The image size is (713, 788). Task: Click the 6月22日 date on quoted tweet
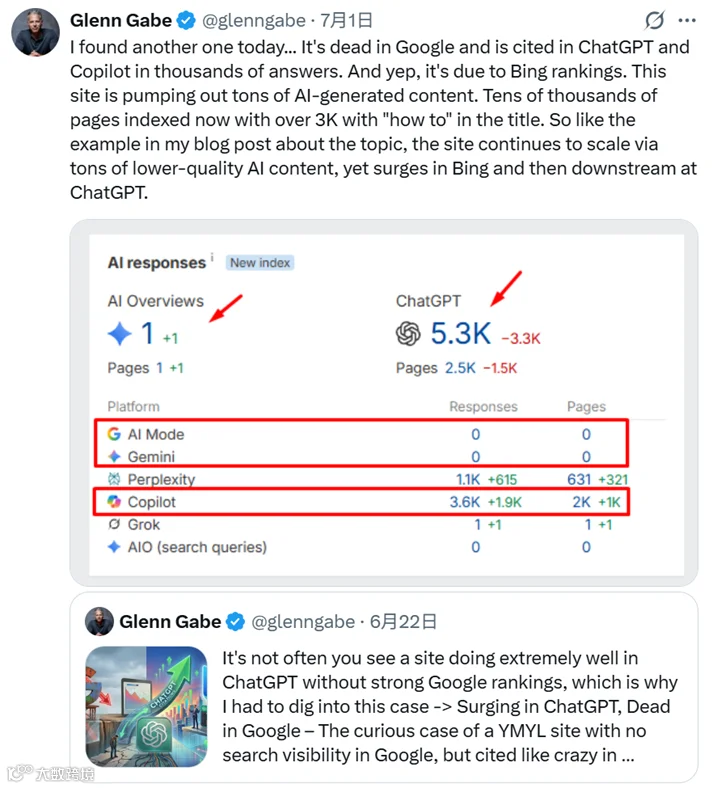click(403, 622)
